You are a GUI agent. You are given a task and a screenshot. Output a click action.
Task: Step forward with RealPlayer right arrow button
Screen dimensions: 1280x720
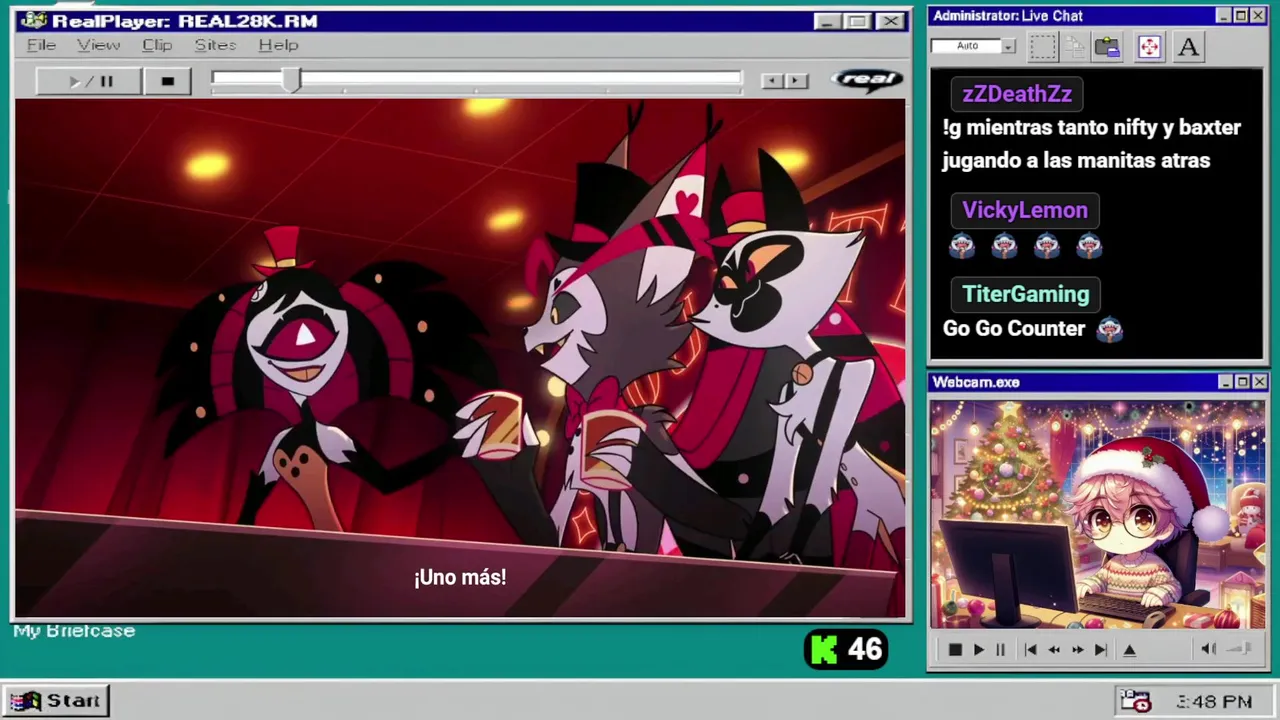(x=796, y=81)
